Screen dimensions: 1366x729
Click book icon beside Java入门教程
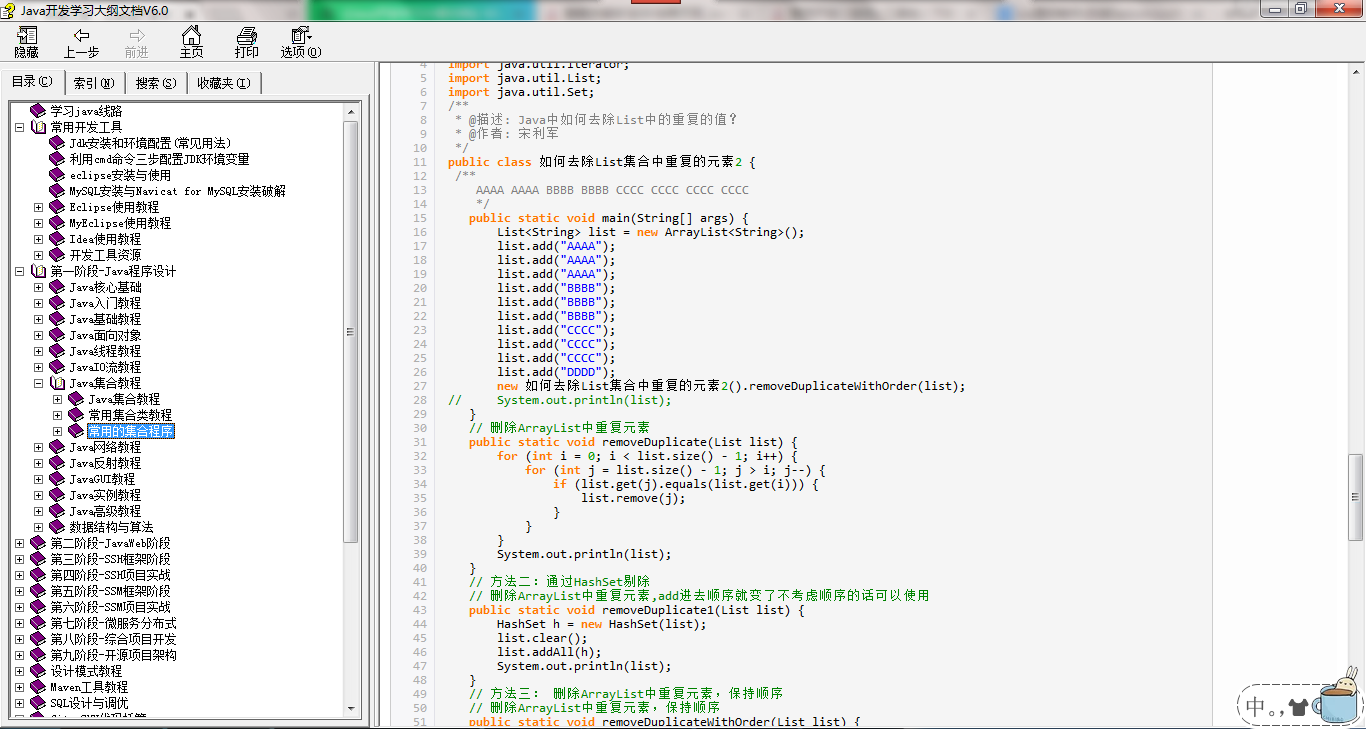pyautogui.click(x=57, y=303)
